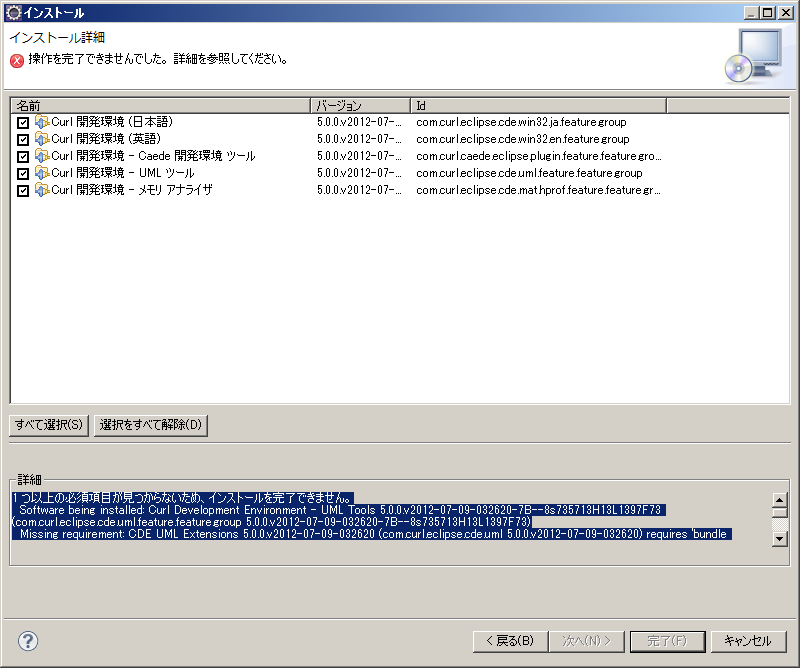The height and width of the screenshot is (668, 800).
Task: Go back with the < 戻る(B) button
Action: pos(509,641)
